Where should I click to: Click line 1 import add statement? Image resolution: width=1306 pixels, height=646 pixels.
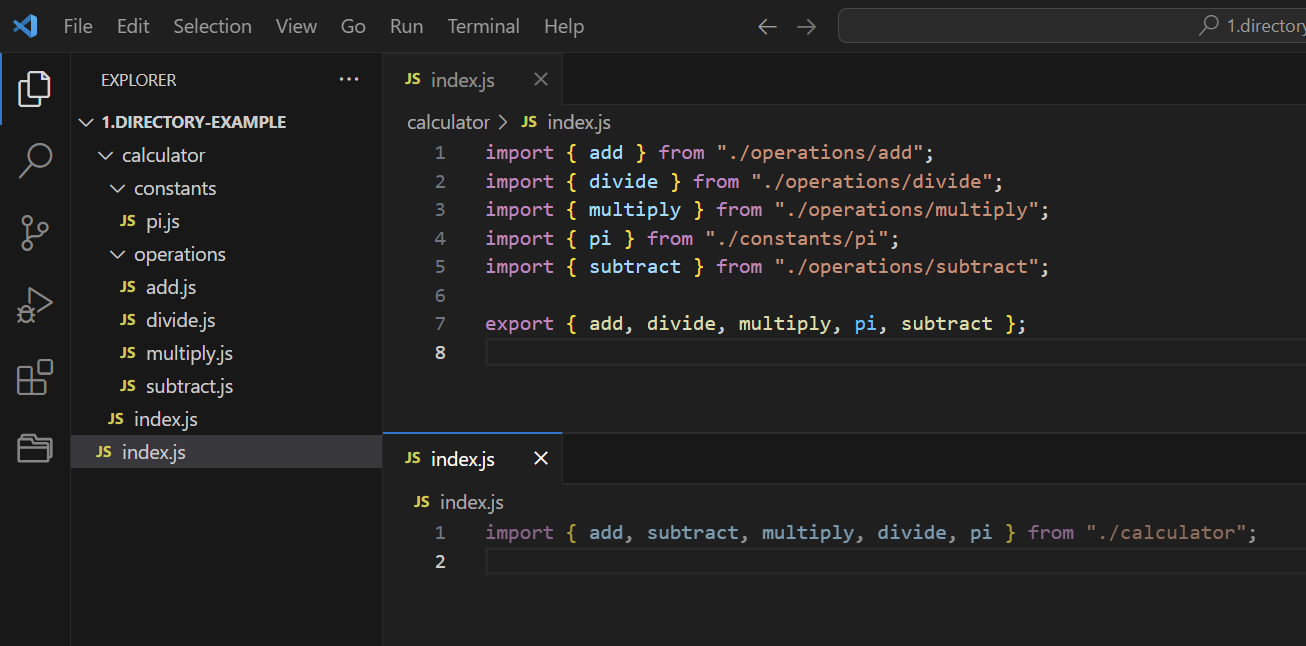[x=709, y=153]
